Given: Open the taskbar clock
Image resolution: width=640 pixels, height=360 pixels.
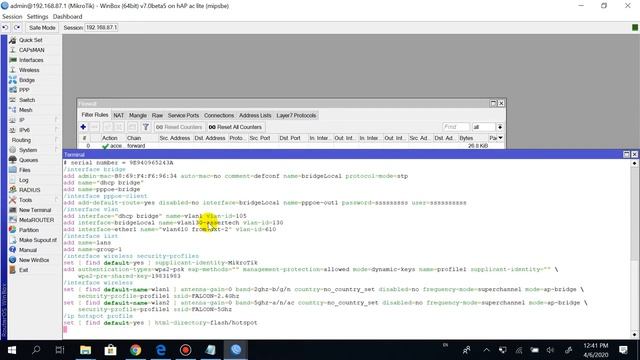Looking at the screenshot, I should [596, 350].
